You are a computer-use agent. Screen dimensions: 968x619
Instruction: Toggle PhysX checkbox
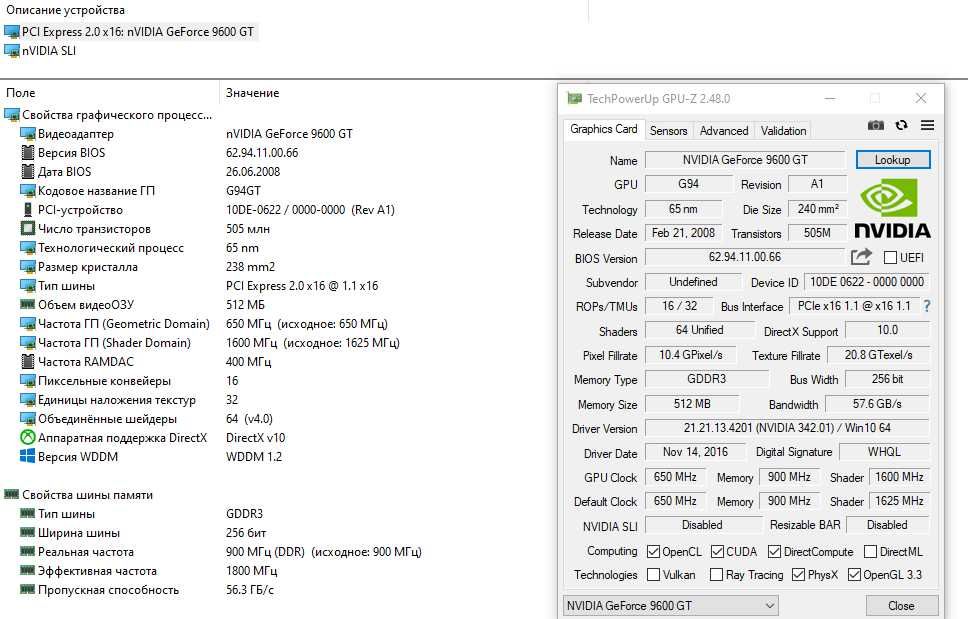tap(798, 575)
